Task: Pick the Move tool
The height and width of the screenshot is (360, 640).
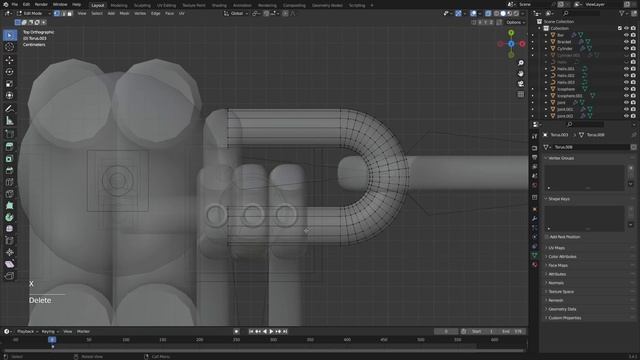Action: coord(9,60)
